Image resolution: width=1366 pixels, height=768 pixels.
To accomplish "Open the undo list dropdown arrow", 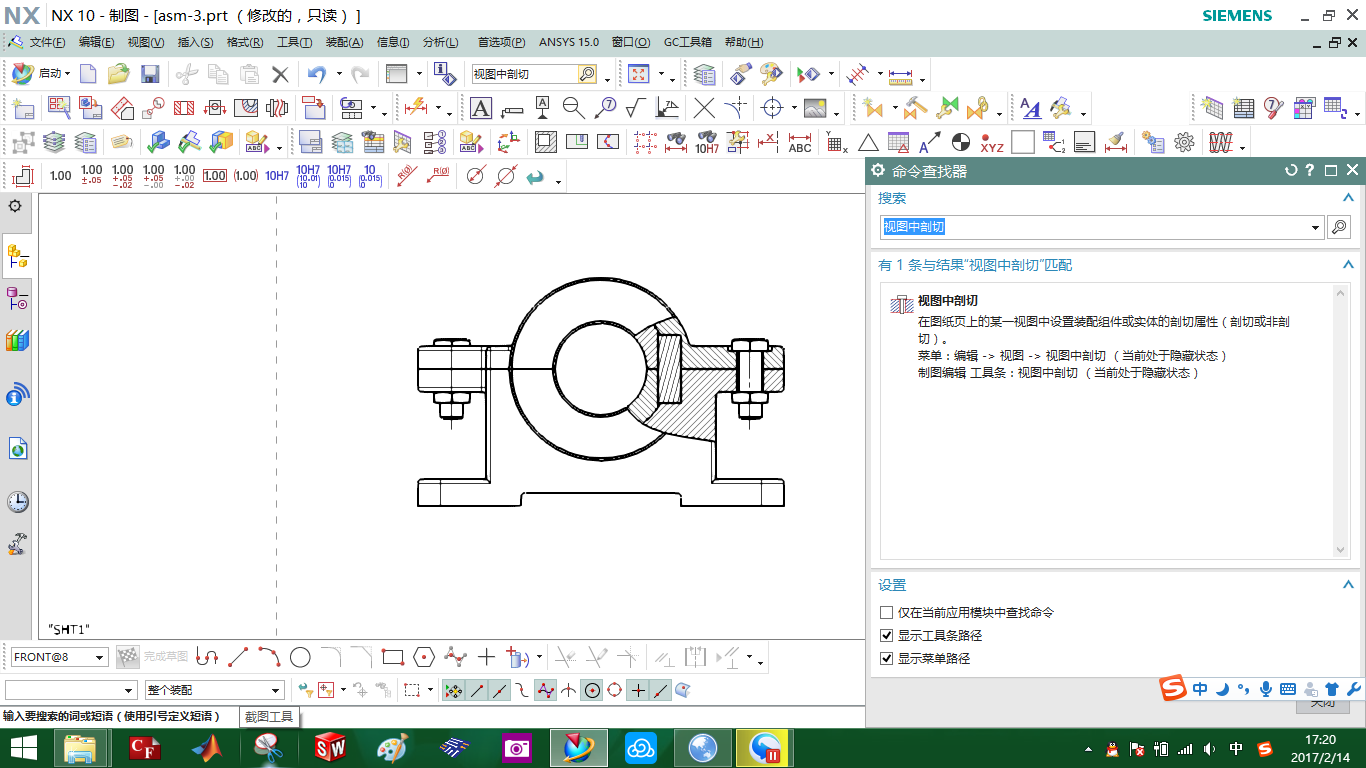I will (339, 74).
